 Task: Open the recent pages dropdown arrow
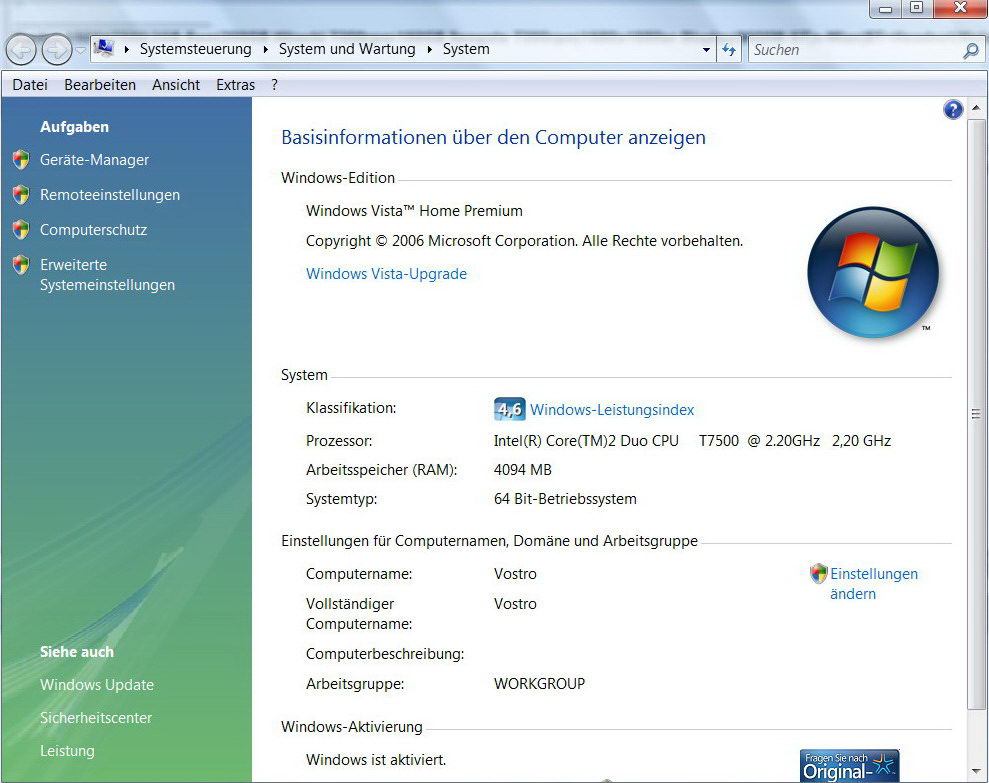pos(81,50)
